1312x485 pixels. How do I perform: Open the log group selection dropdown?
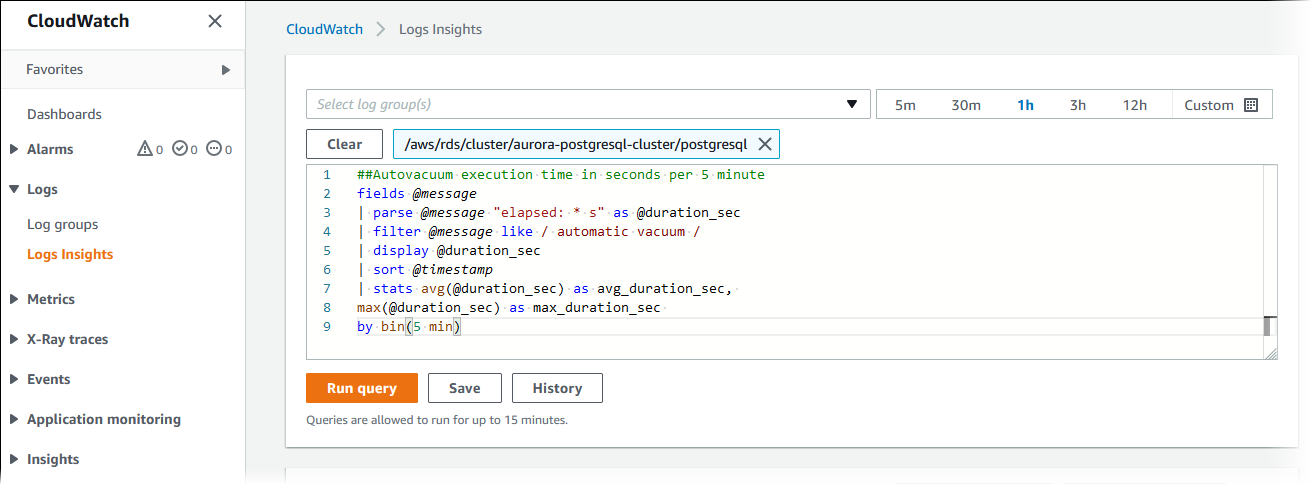851,104
